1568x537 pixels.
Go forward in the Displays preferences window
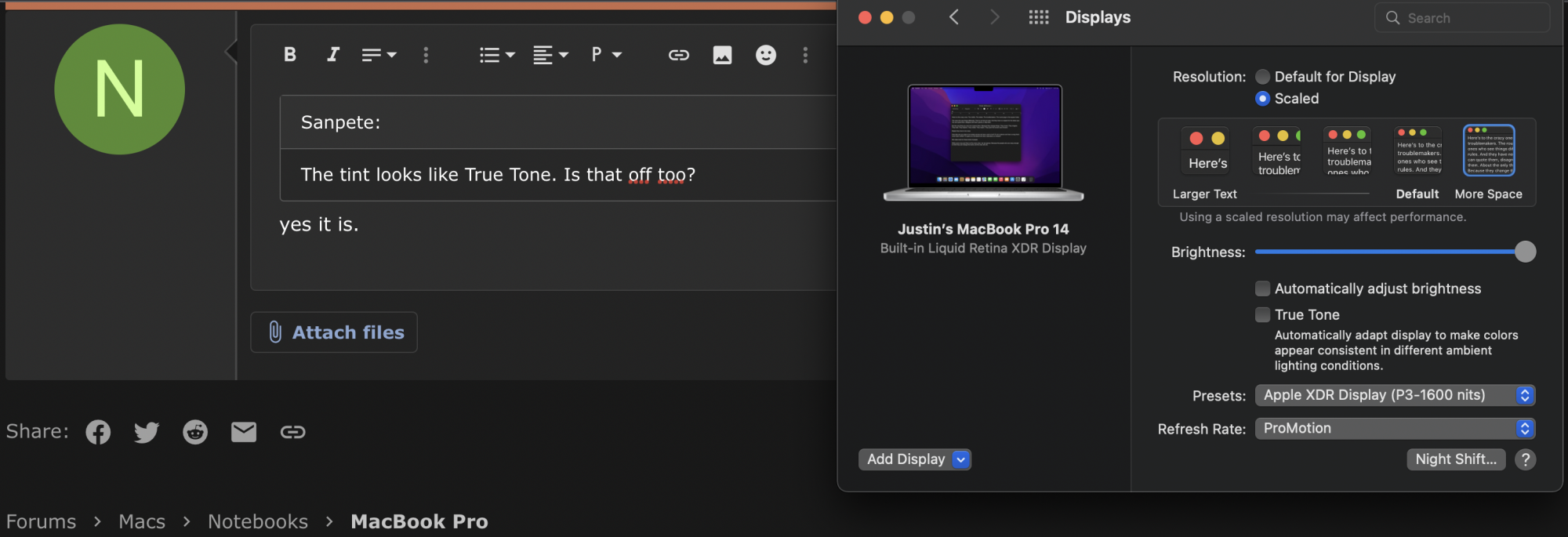coord(995,17)
